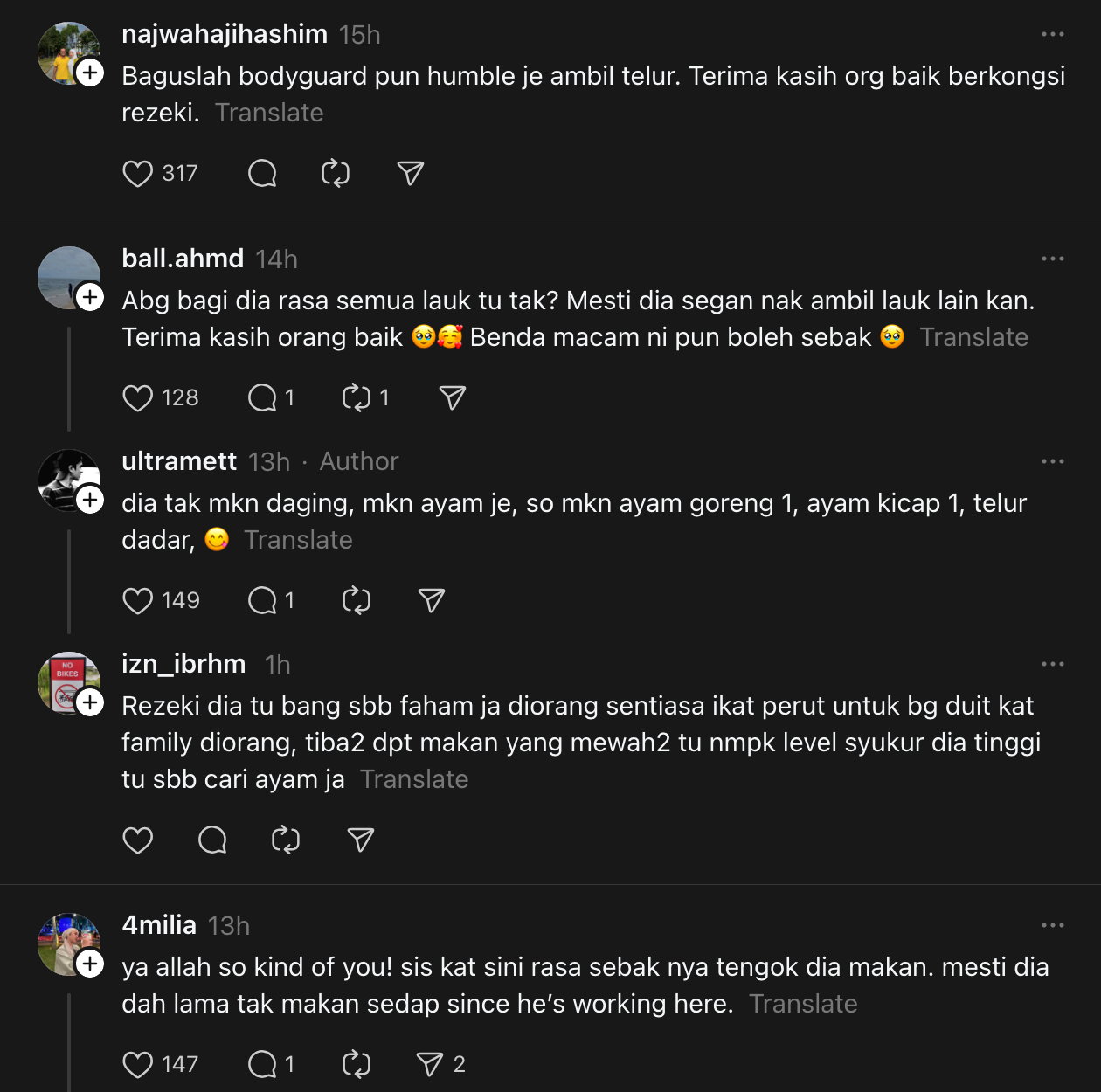Image resolution: width=1101 pixels, height=1092 pixels.
Task: Follow izn_ibrhm via avatar plus button
Action: [x=90, y=702]
